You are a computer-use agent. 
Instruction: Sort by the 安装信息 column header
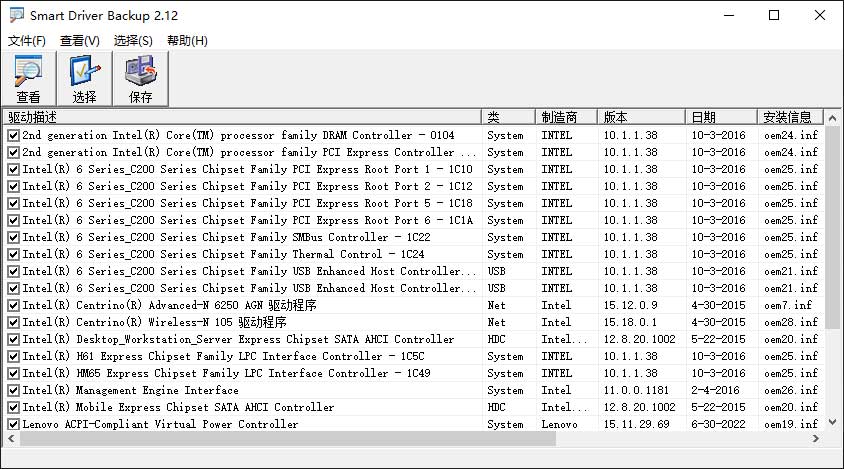pos(790,117)
